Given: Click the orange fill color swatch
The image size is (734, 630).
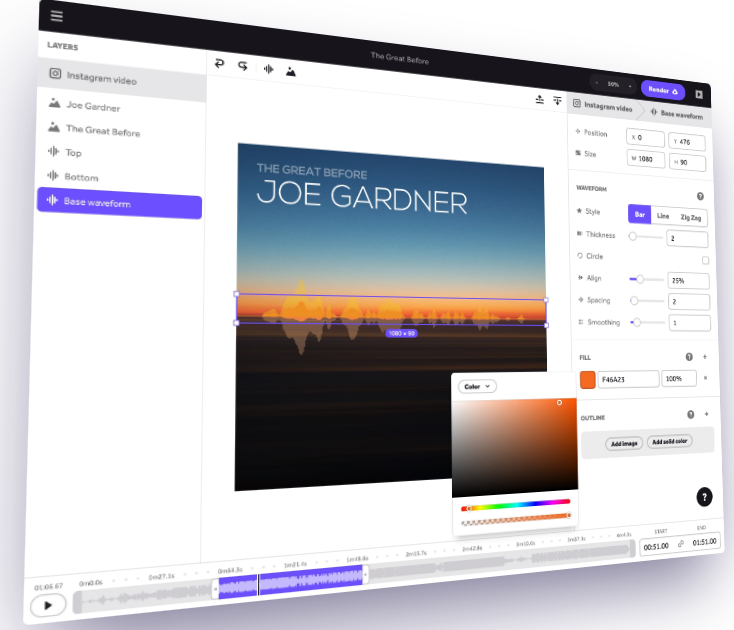Looking at the screenshot, I should click(587, 379).
